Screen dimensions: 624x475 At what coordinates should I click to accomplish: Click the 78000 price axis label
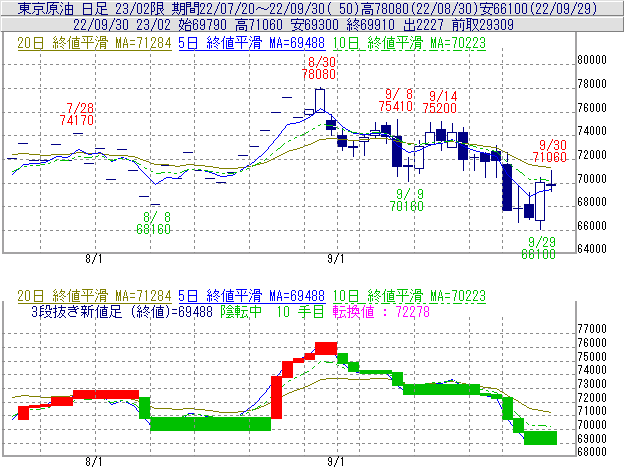pyautogui.click(x=592, y=84)
